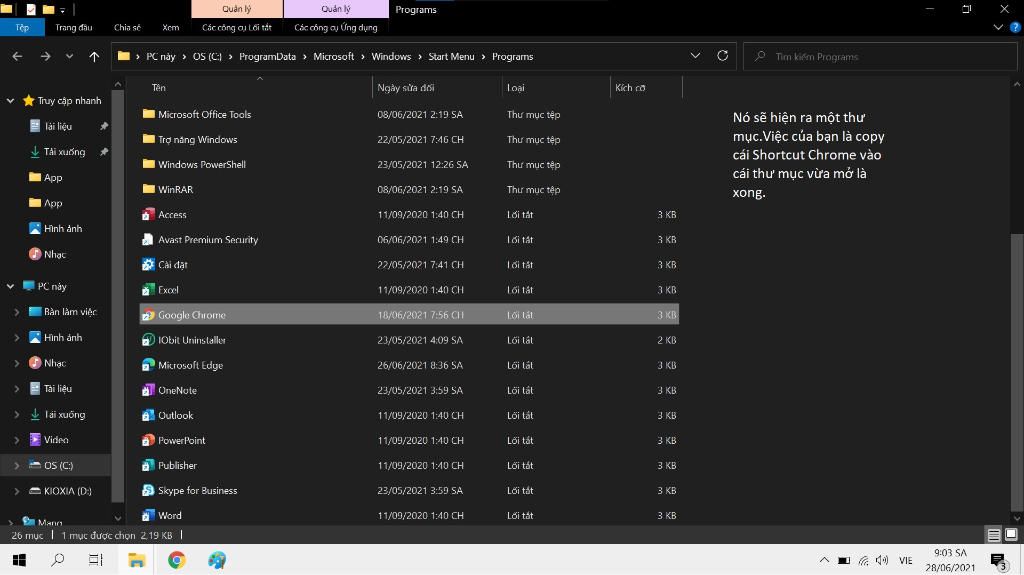Expand the ribbon with the chevron
1024x575 pixels.
pyautogui.click(x=998, y=27)
